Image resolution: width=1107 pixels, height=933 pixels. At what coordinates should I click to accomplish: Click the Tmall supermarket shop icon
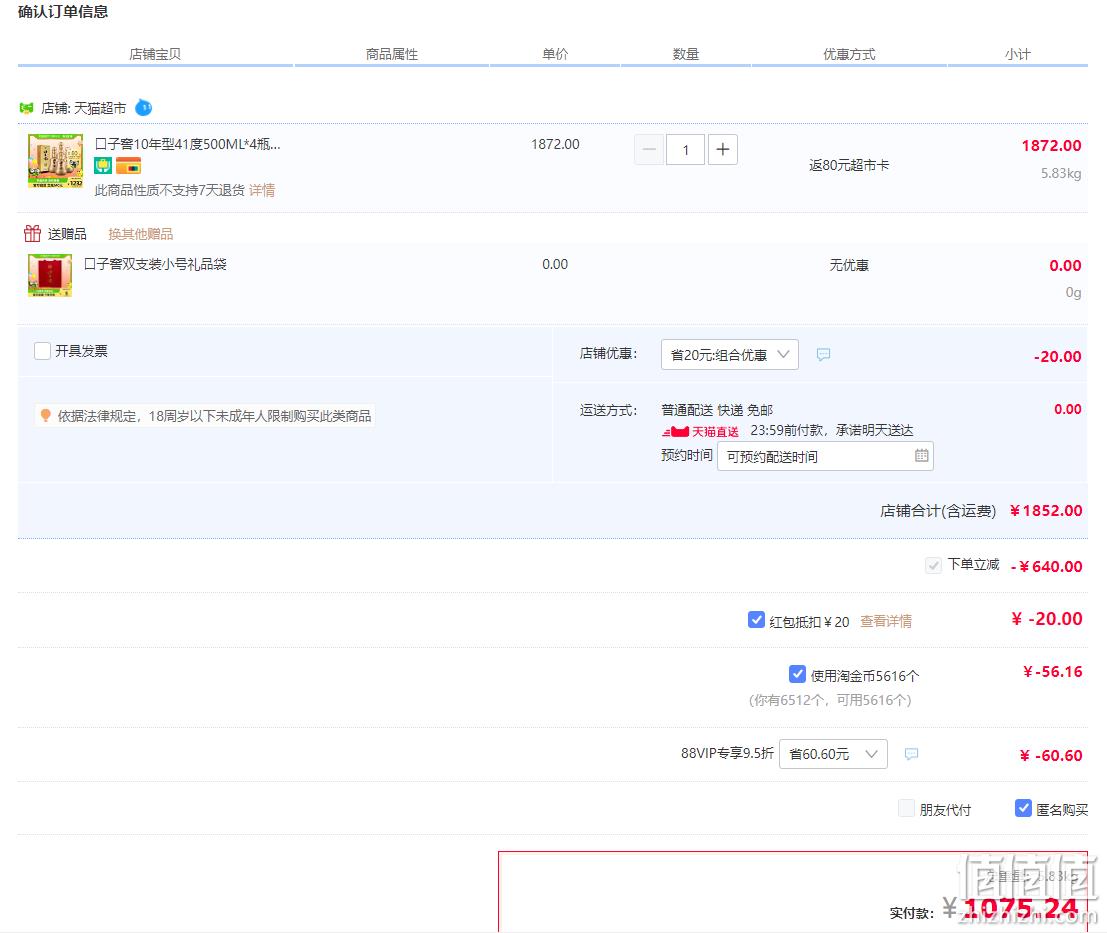pyautogui.click(x=27, y=108)
